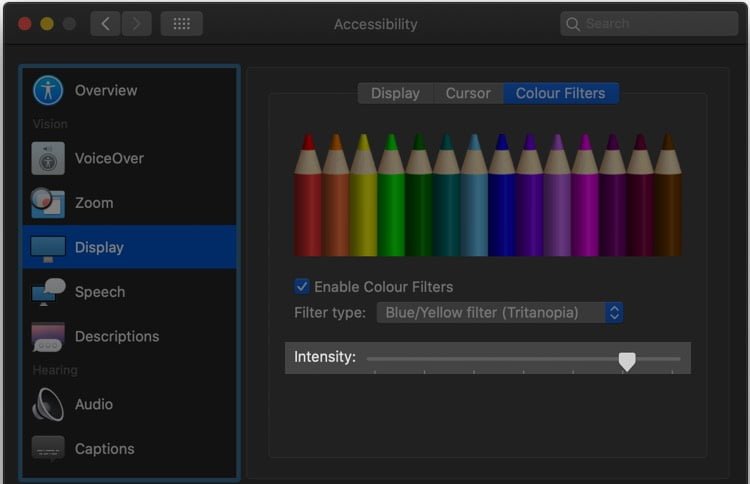Select the Descriptions label in sidebar
The image size is (750, 484).
point(117,336)
